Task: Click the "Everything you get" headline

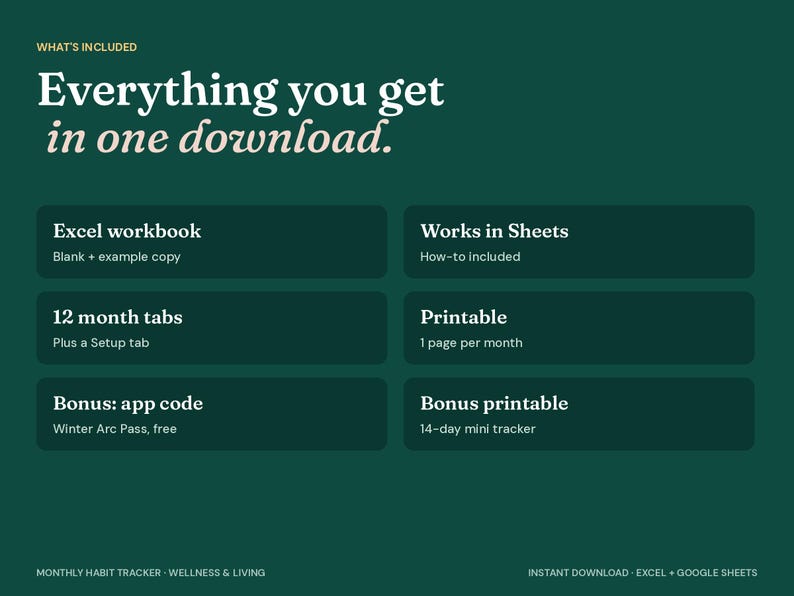Action: (241, 92)
